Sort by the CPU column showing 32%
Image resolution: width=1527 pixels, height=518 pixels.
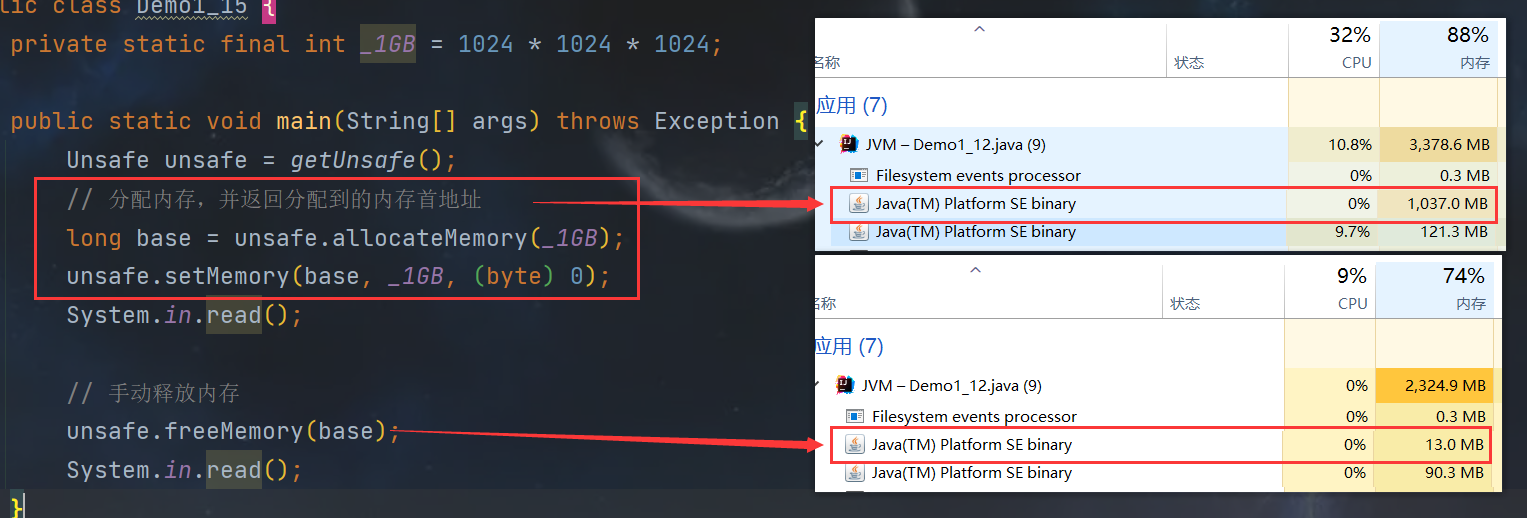pos(1349,47)
